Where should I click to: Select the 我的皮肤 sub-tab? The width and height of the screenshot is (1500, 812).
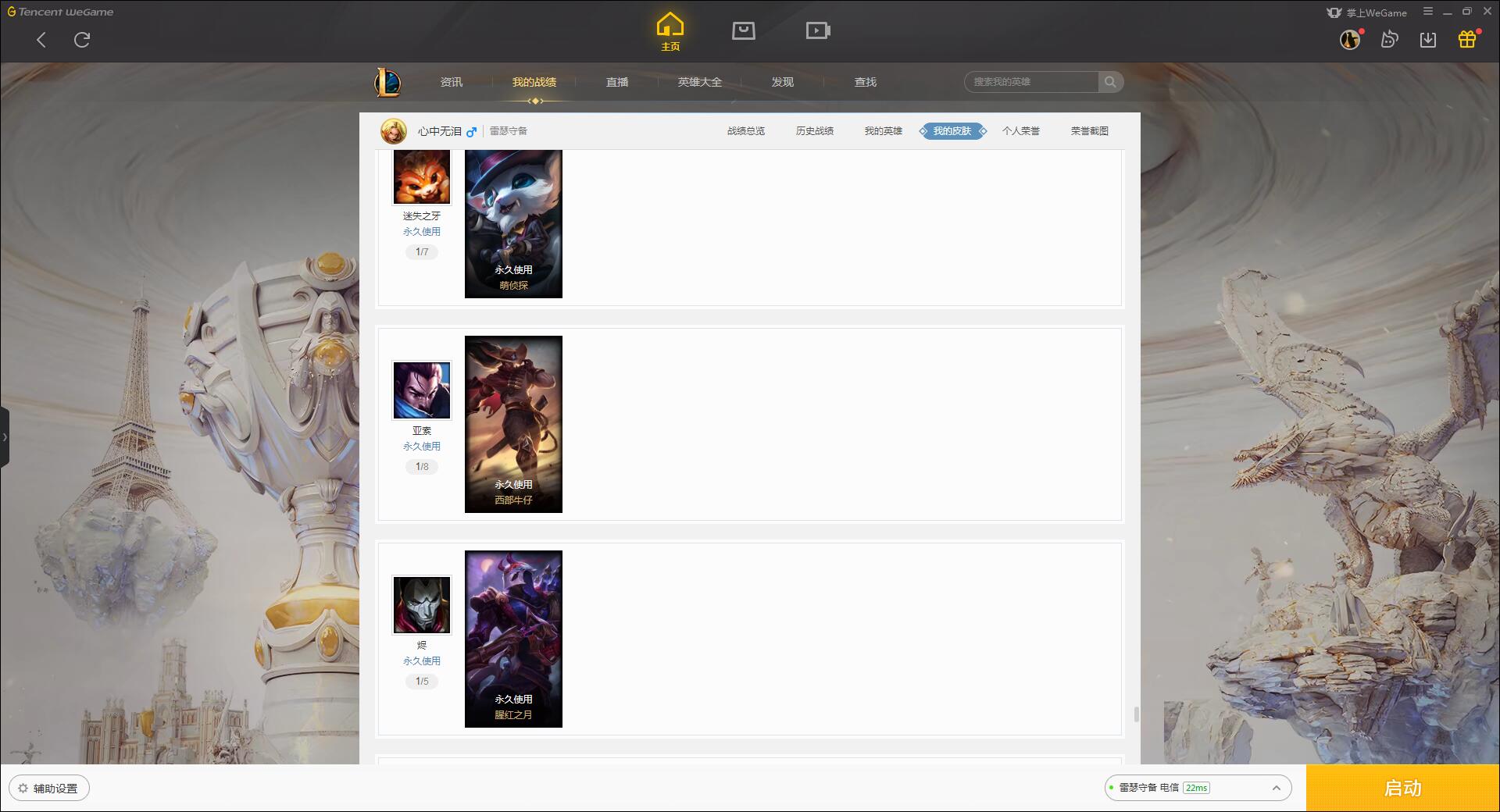[952, 131]
